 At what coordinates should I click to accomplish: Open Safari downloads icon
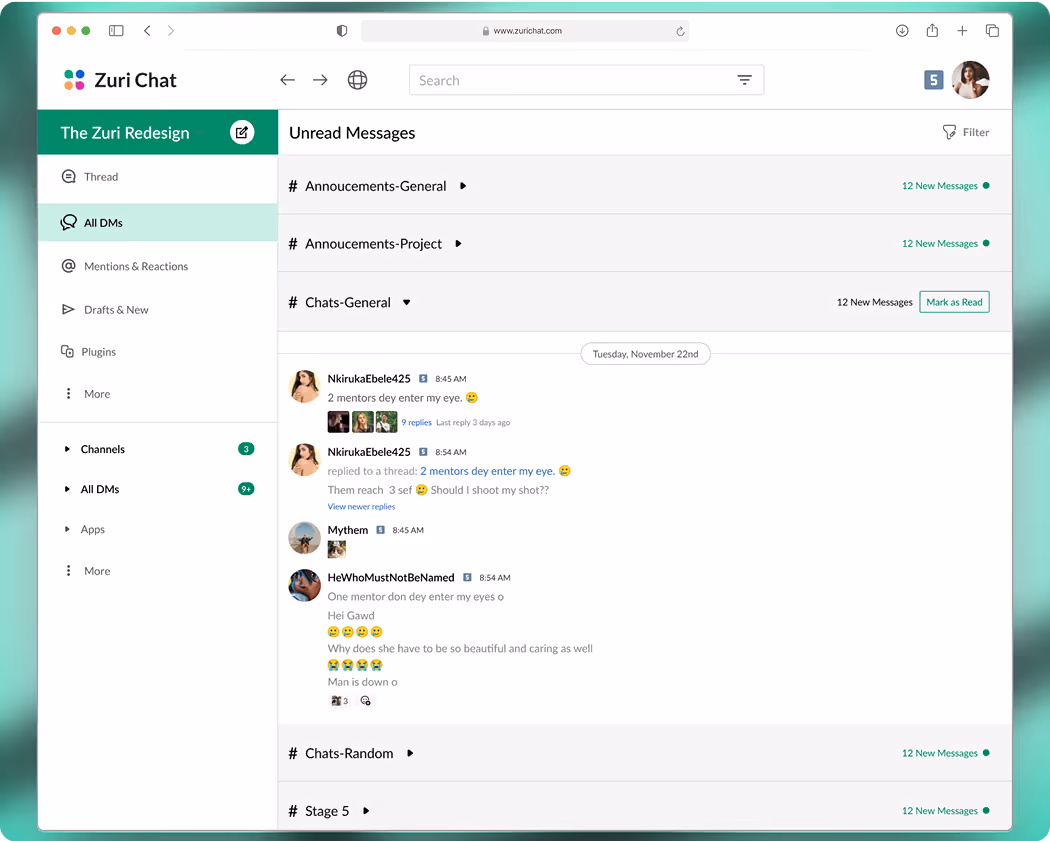pos(902,31)
